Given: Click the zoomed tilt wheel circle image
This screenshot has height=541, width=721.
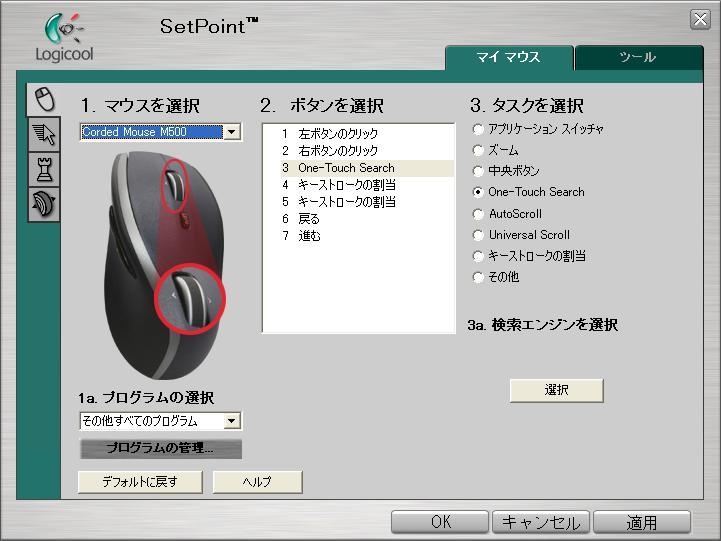Looking at the screenshot, I should (189, 298).
